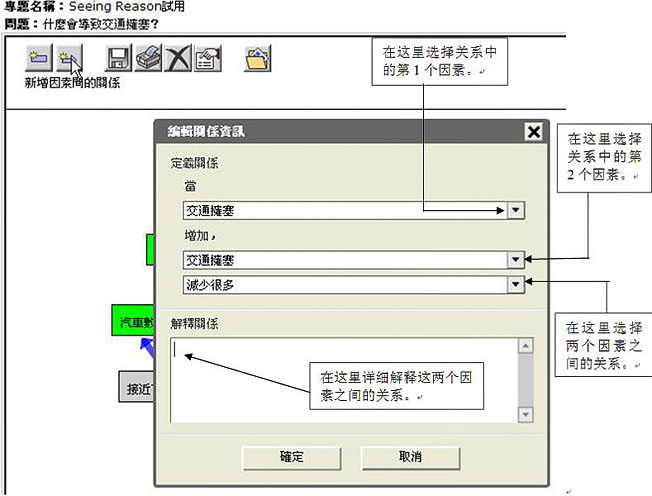Click the floppy disk save icon

pos(119,58)
